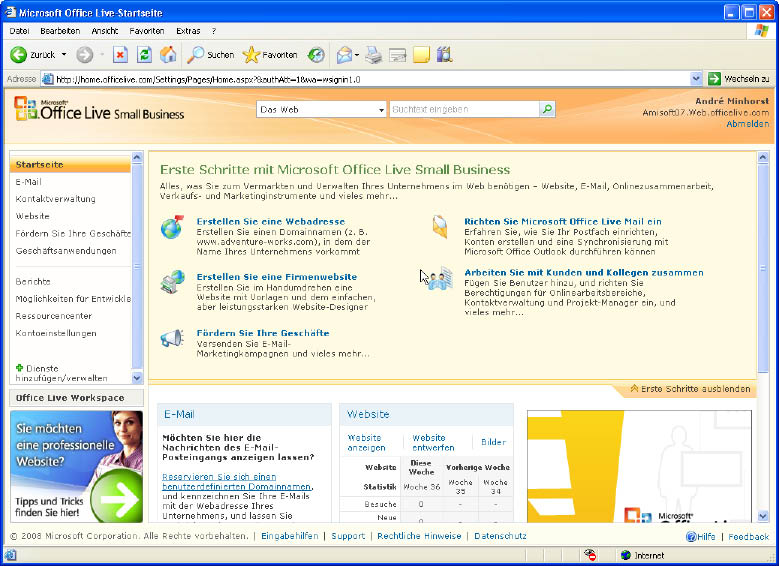The image size is (779, 566).
Task: Click the Internet zone status bar indicator
Action: 642,555
